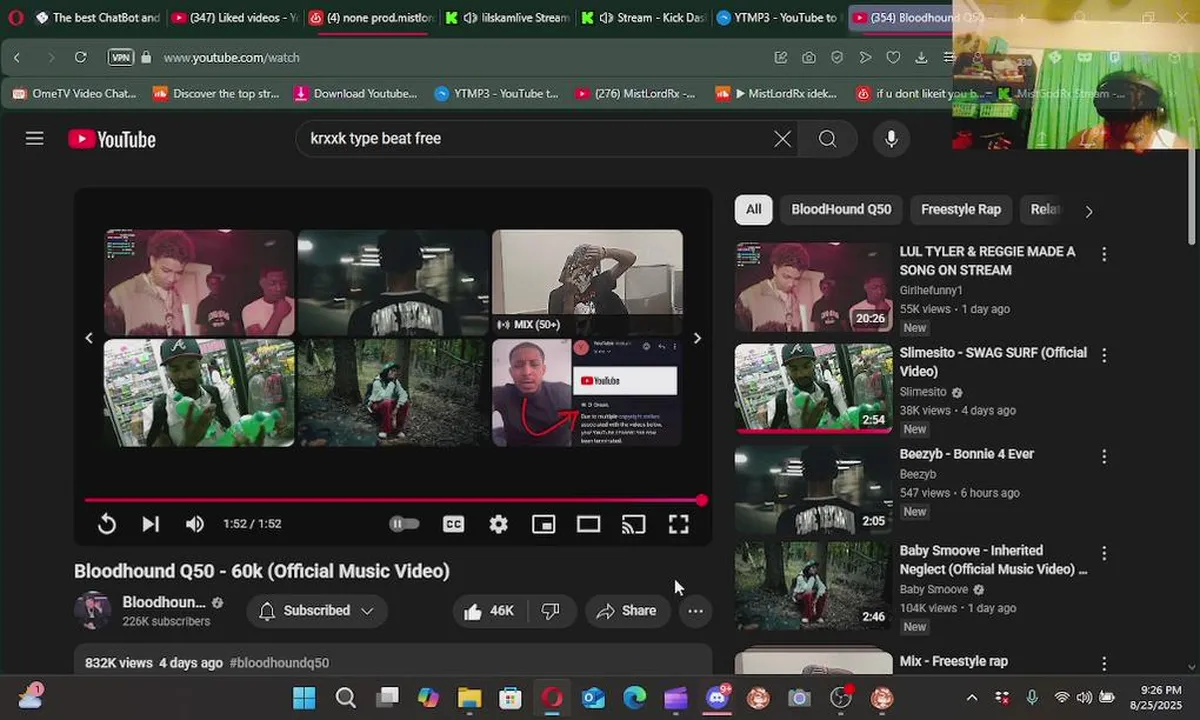Click the page vertical scrollbar
1200x720 pixels.
1191,197
